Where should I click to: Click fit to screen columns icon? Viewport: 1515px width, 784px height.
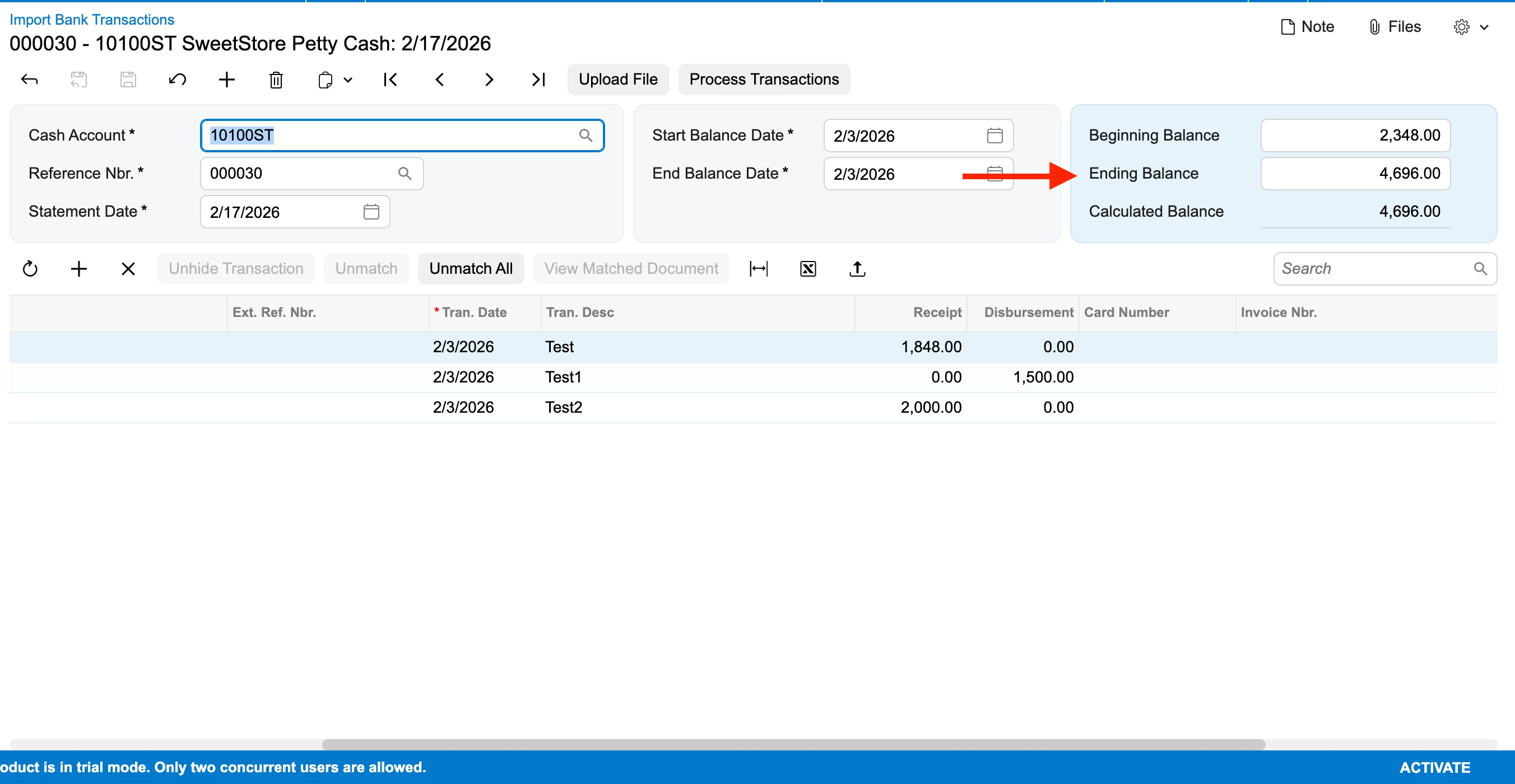[x=758, y=269]
